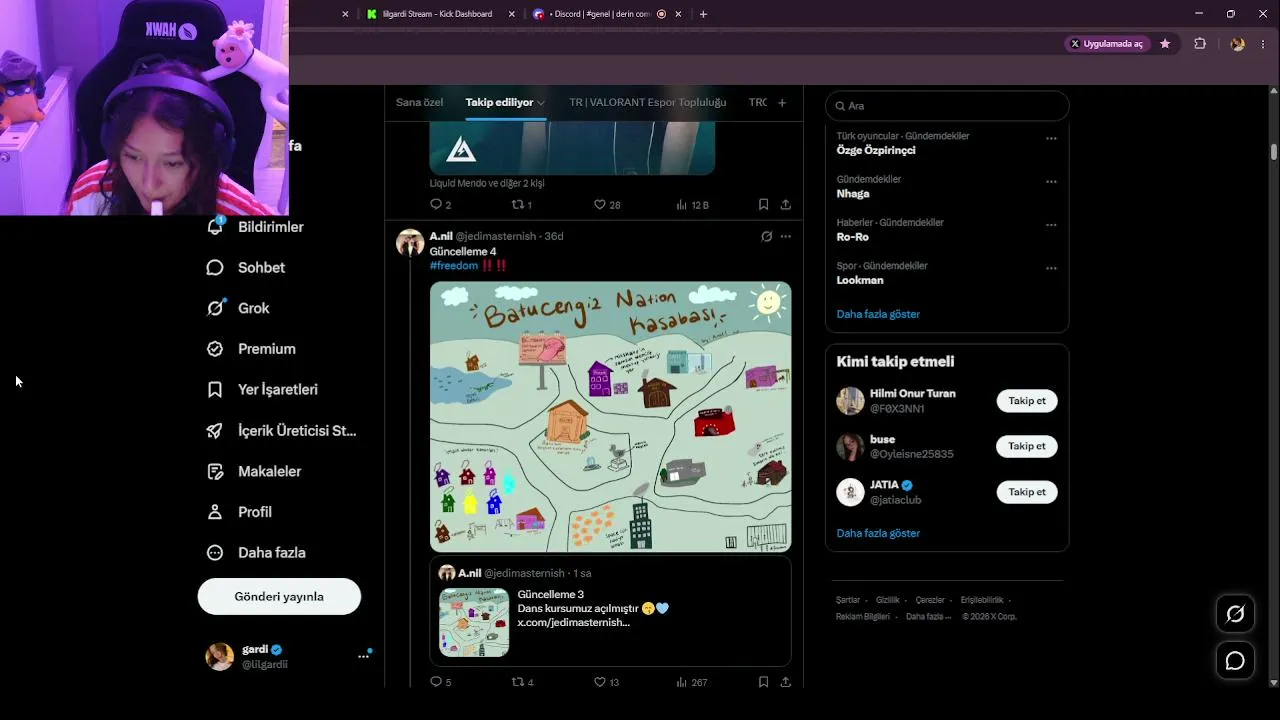The image size is (1280, 720).
Task: Open the Daha fazla circle icon
Action: pos(215,553)
